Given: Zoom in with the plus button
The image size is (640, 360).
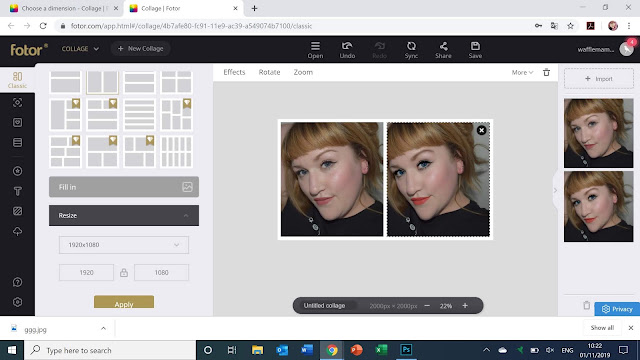Looking at the screenshot, I should [x=465, y=306].
